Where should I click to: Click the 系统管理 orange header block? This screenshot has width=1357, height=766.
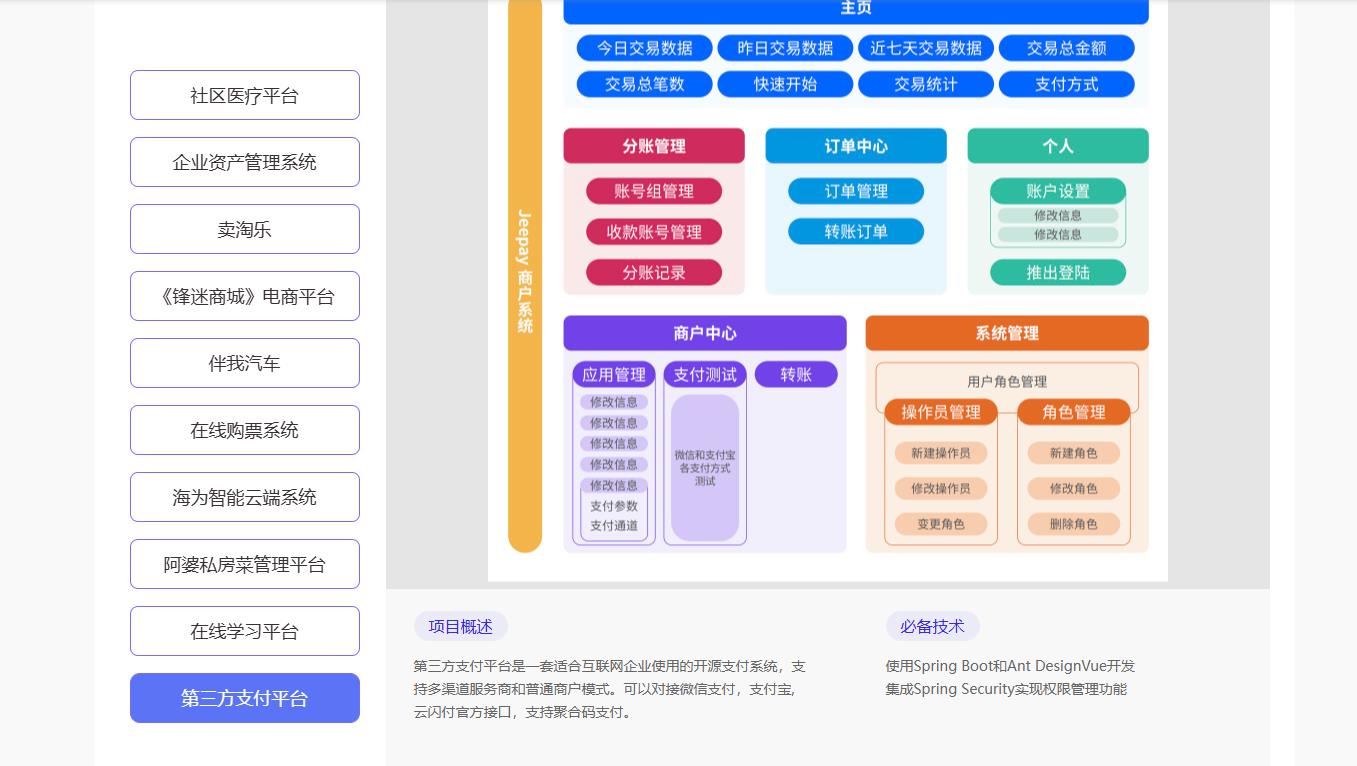click(x=1006, y=333)
